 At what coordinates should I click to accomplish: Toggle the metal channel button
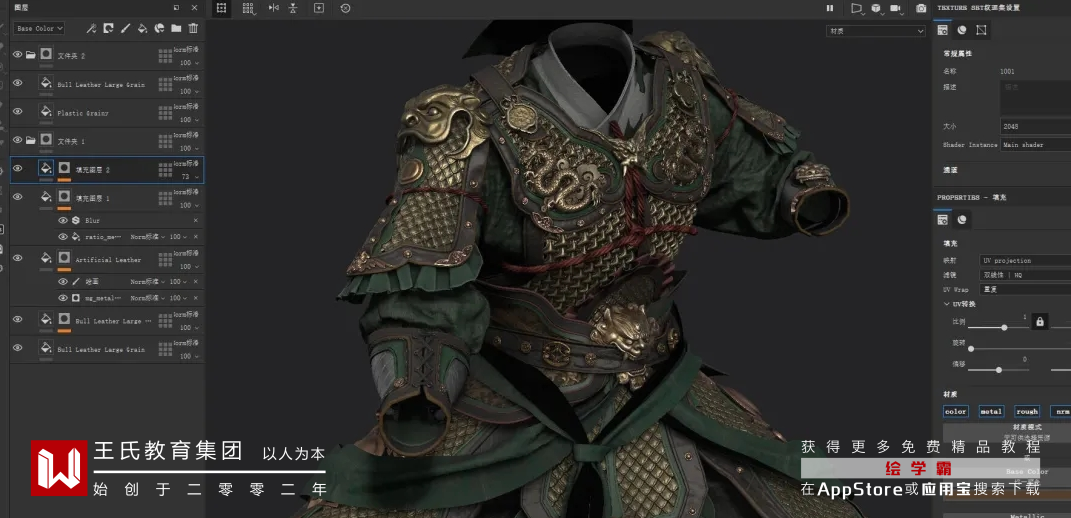pyautogui.click(x=991, y=411)
